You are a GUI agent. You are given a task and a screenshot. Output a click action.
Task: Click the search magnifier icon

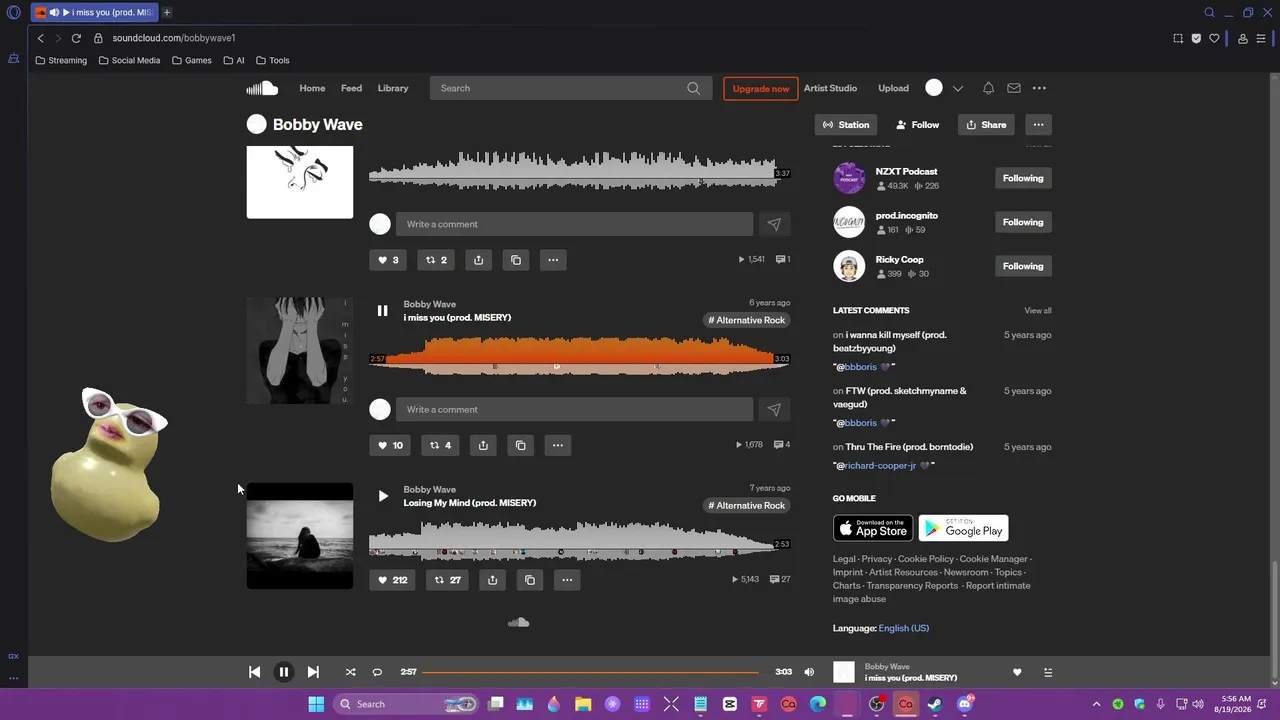click(x=693, y=88)
